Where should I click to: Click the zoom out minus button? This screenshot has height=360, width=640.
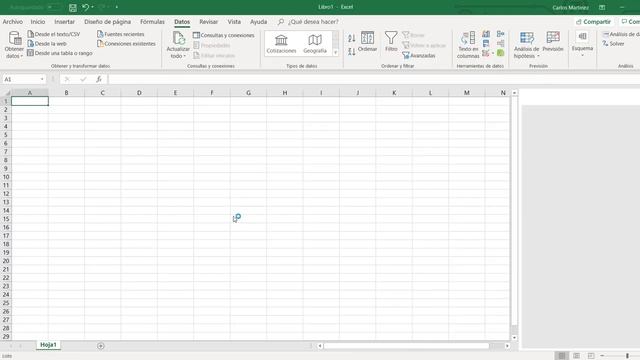(602, 356)
